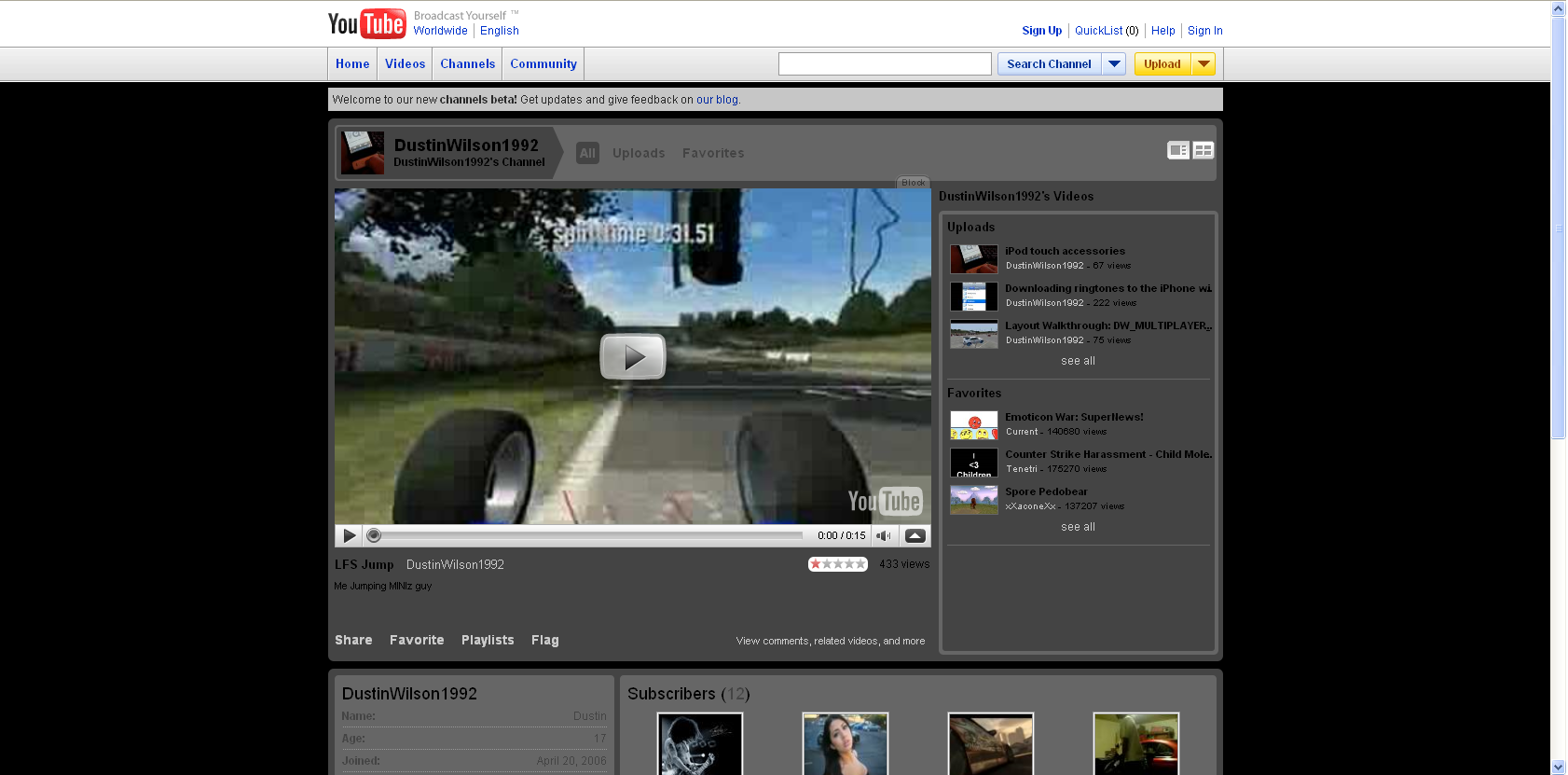Click 'see all' under Uploads
The width and height of the screenshot is (1568, 775).
click(x=1078, y=361)
